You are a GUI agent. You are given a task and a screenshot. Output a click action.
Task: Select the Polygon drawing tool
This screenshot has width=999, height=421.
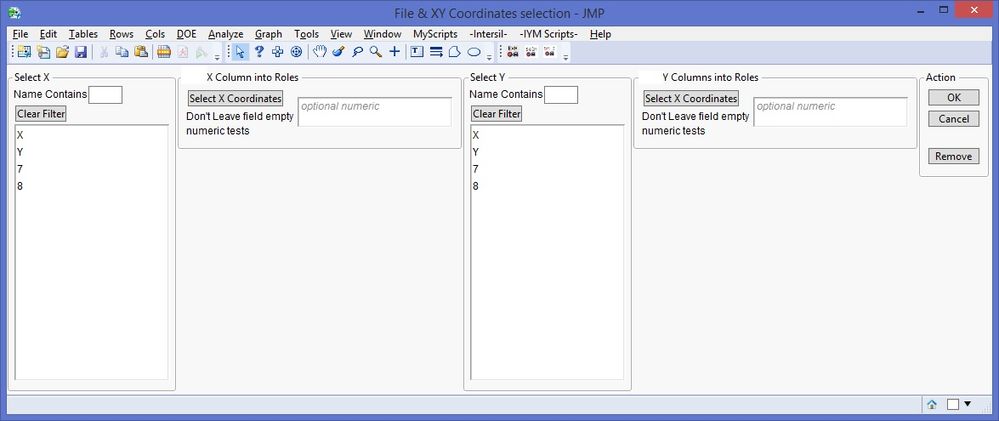pyautogui.click(x=455, y=52)
